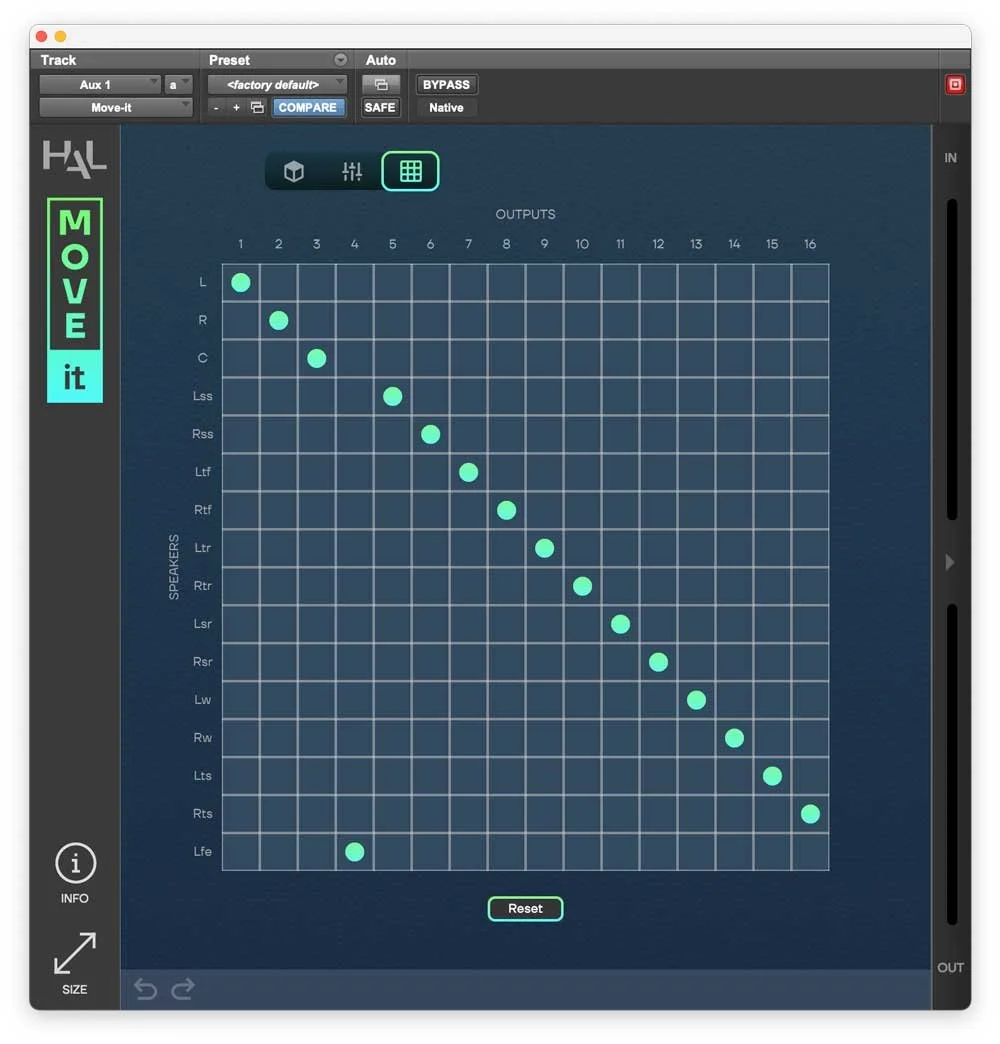Open the Aux 1 track selector
This screenshot has height=1044, width=1000.
click(100, 85)
